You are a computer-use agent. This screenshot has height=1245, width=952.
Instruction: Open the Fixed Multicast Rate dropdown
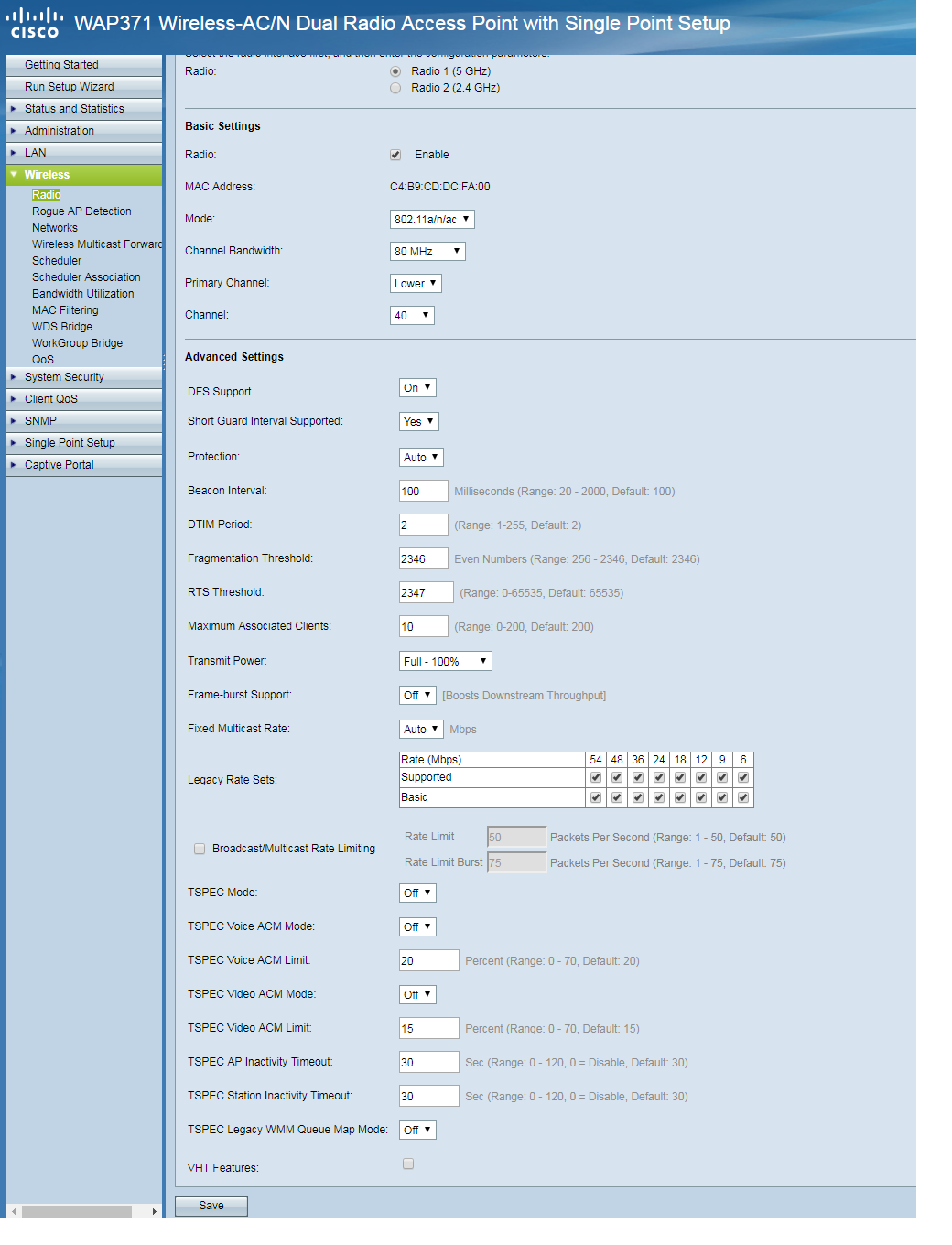pos(421,730)
